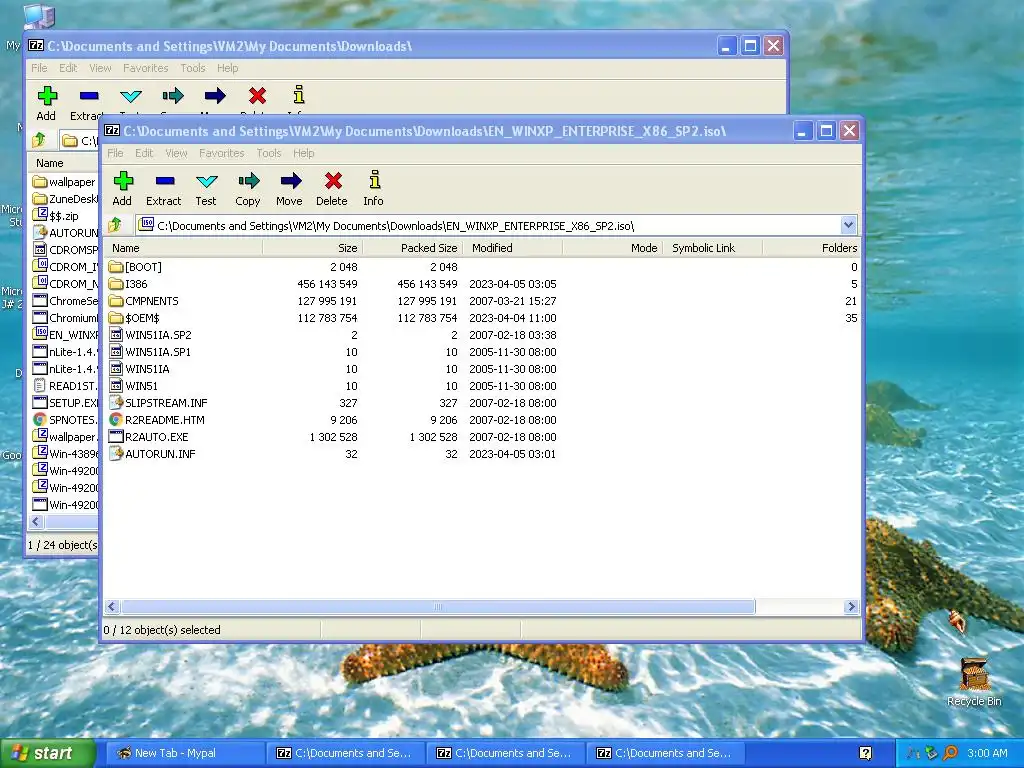This screenshot has width=1024, height=768.
Task: Click the Symbolic Link column header
Action: (x=712, y=248)
